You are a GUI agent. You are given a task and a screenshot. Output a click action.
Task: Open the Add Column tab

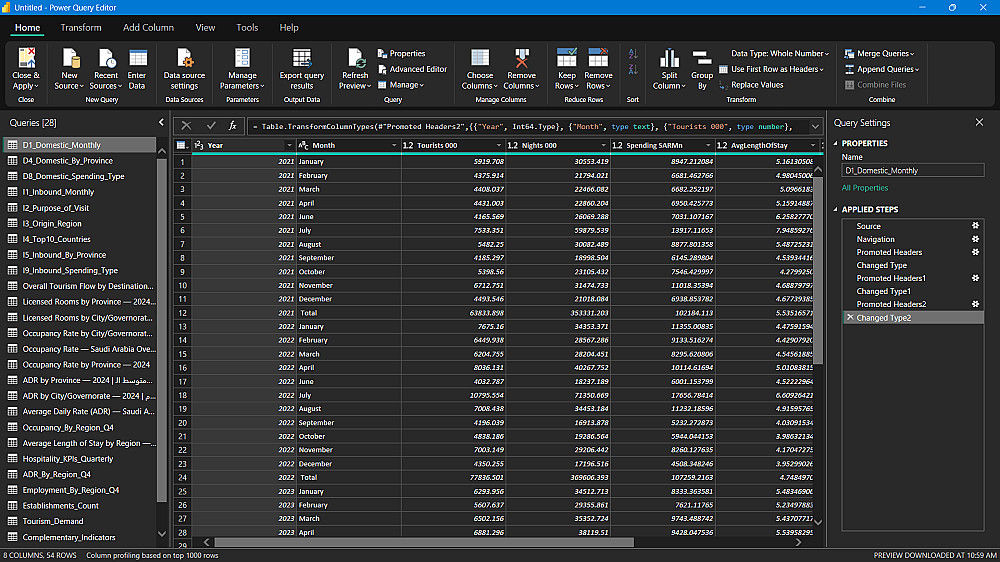click(x=148, y=28)
